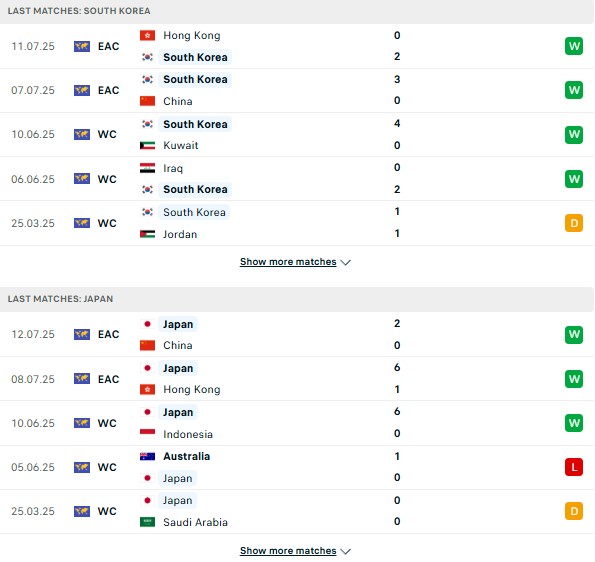
Task: Click chevron next to Japan's Show more matches
Action: pos(346,551)
